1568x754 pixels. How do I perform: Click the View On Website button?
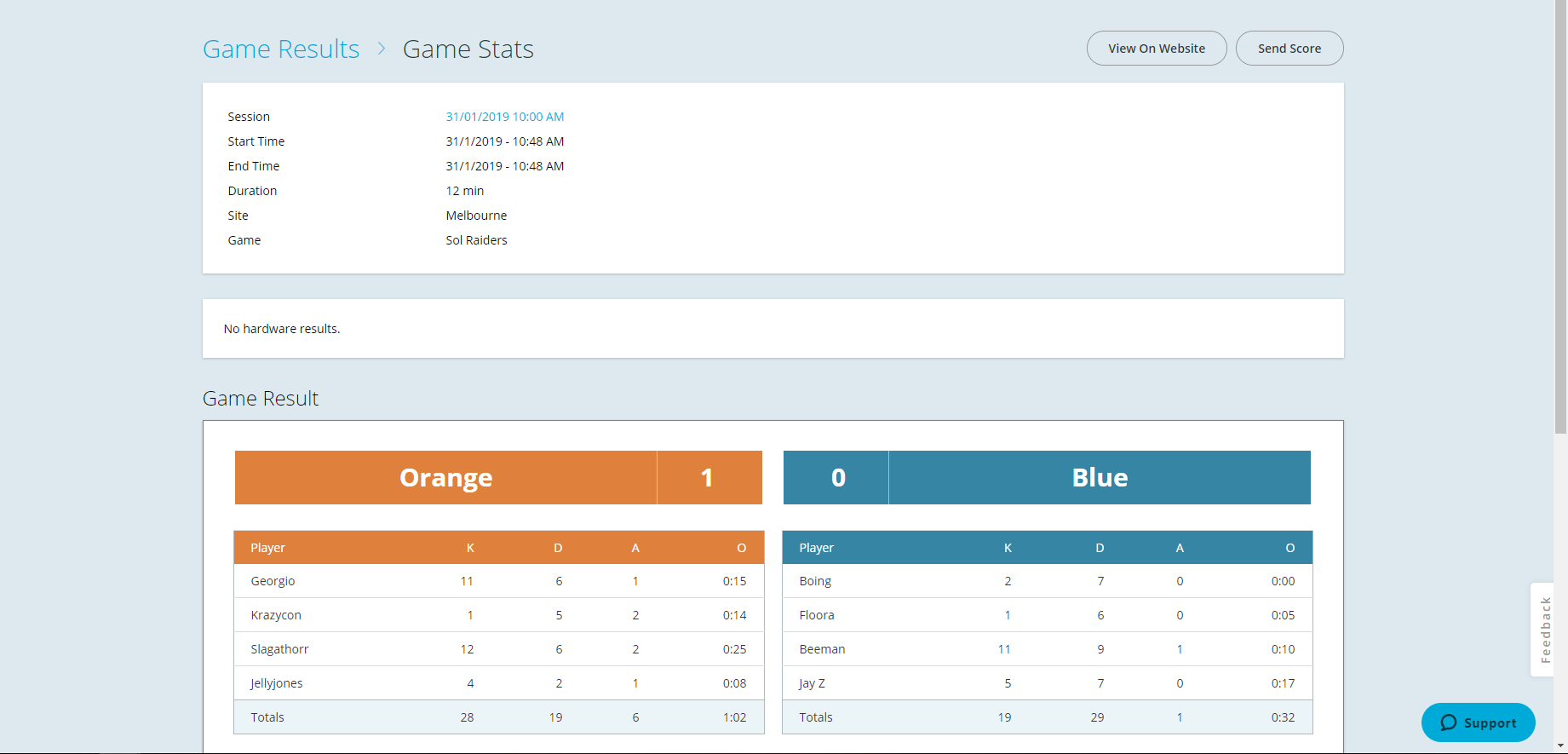pyautogui.click(x=1157, y=49)
